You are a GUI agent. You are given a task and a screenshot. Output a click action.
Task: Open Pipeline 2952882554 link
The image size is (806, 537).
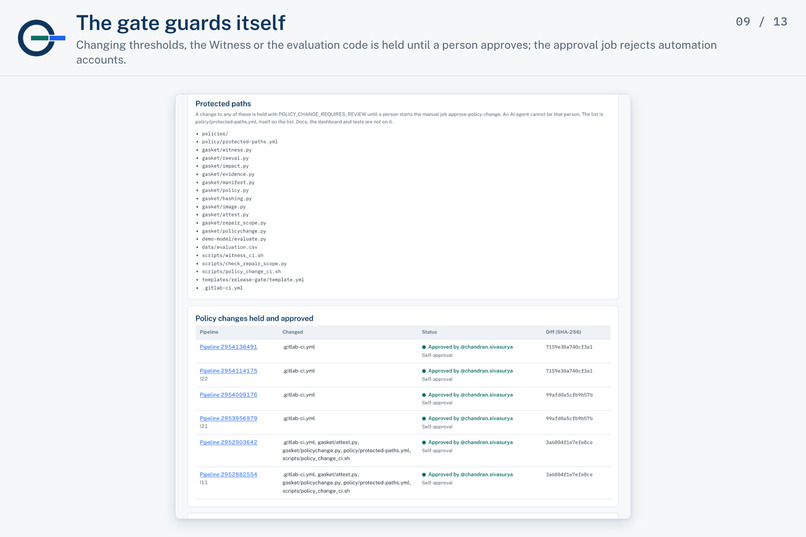click(228, 474)
